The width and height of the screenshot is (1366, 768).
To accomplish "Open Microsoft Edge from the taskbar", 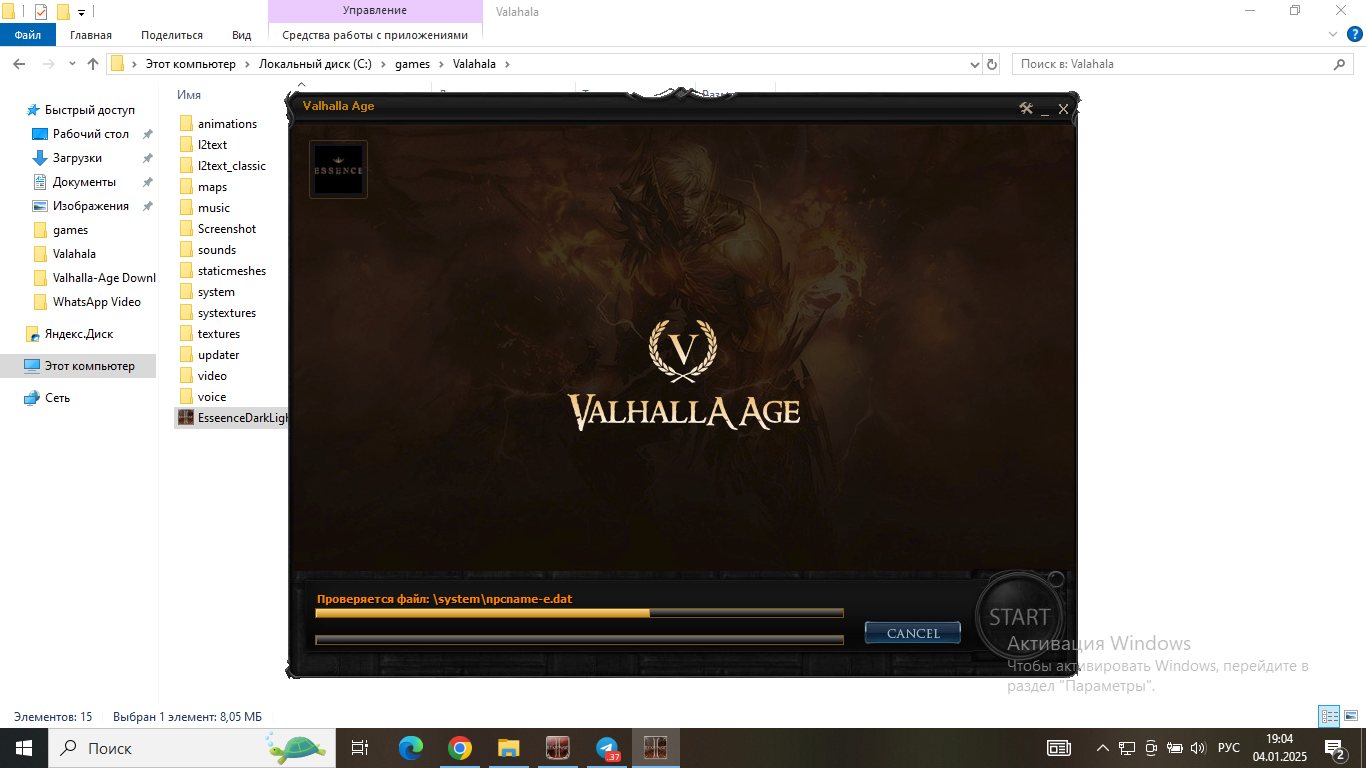I will [x=410, y=748].
